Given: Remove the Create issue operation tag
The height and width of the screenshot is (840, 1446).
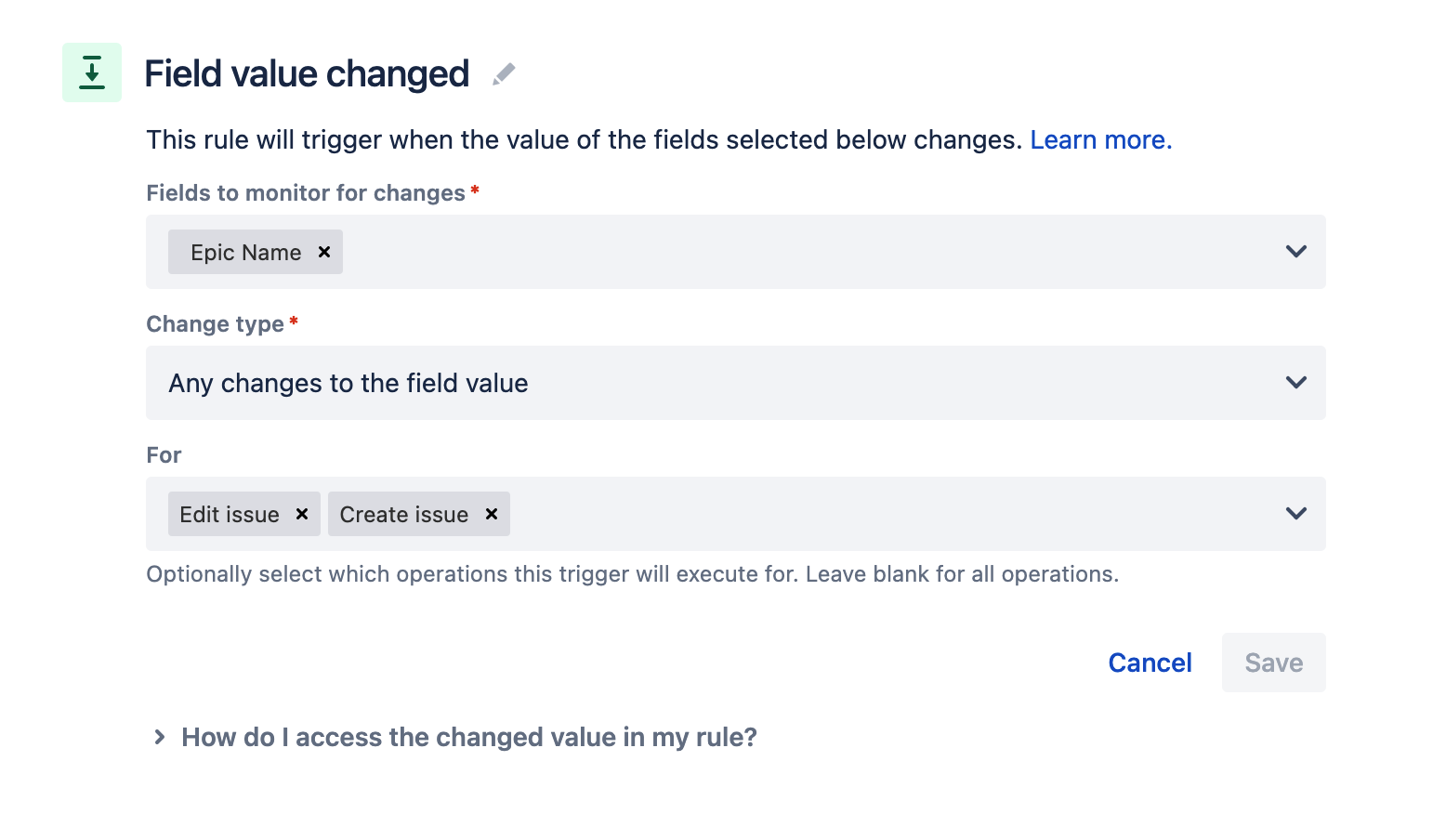Looking at the screenshot, I should [492, 514].
